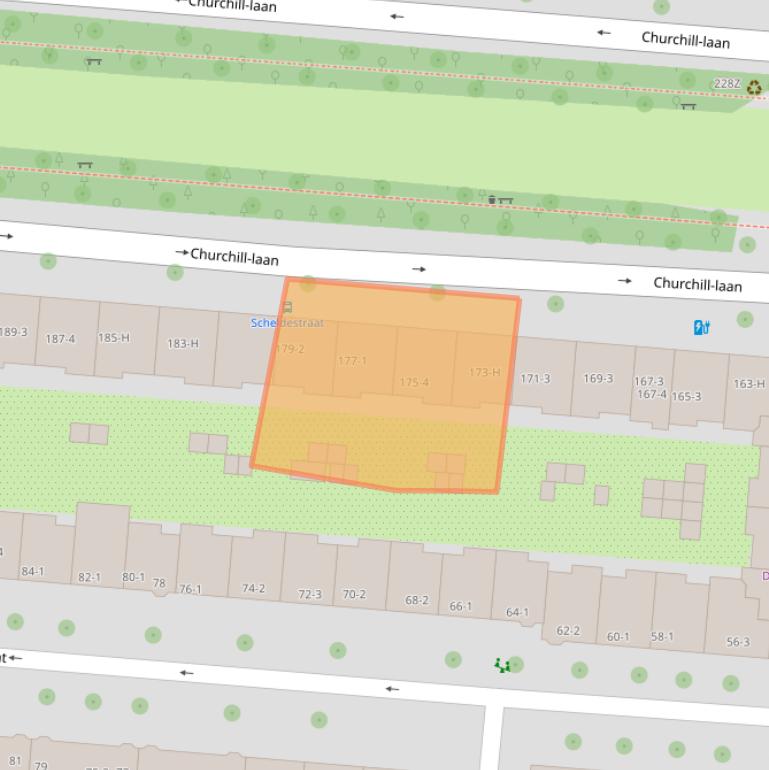Click the building labeled 163-H
The width and height of the screenshot is (769, 770).
coord(748,384)
